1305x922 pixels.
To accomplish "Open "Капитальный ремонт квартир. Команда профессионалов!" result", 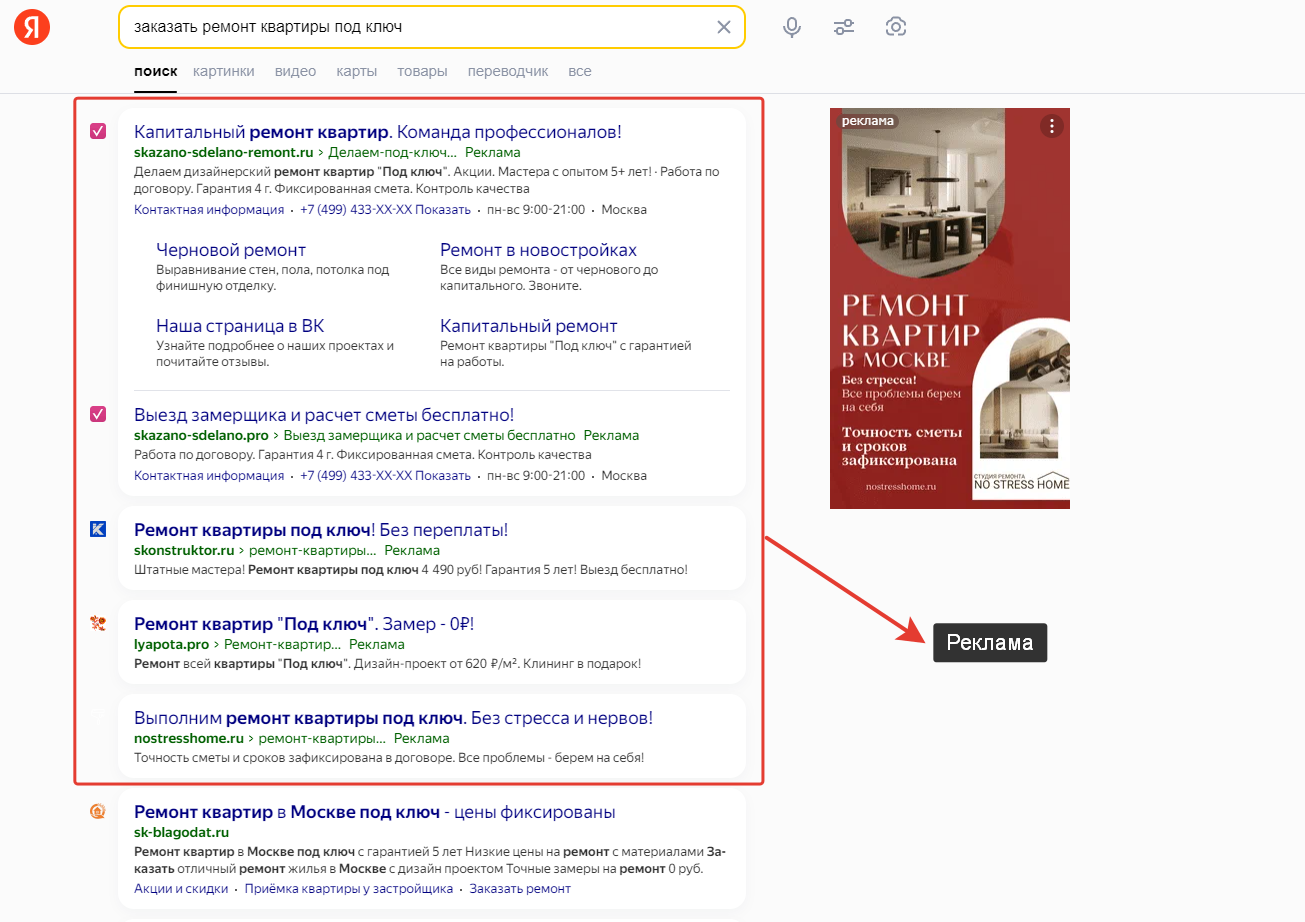I will tap(378, 131).
